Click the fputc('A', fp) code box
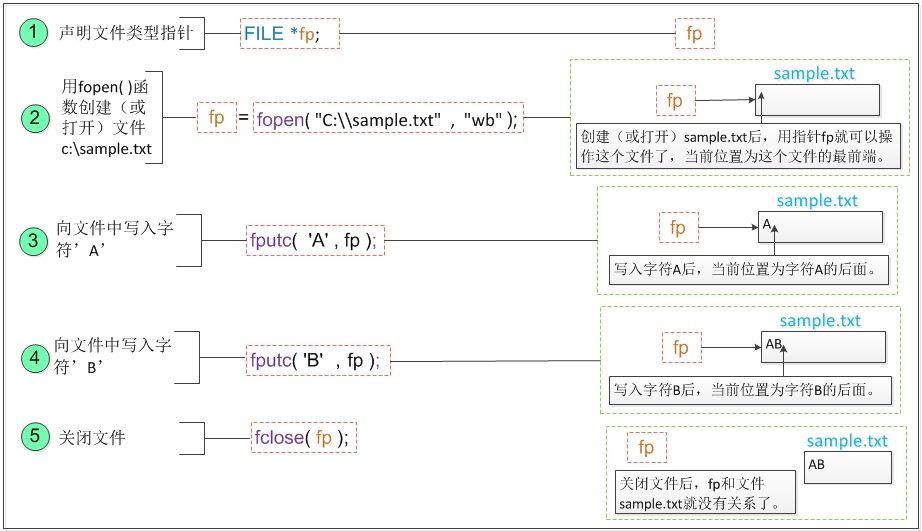922x531 pixels. (315, 240)
